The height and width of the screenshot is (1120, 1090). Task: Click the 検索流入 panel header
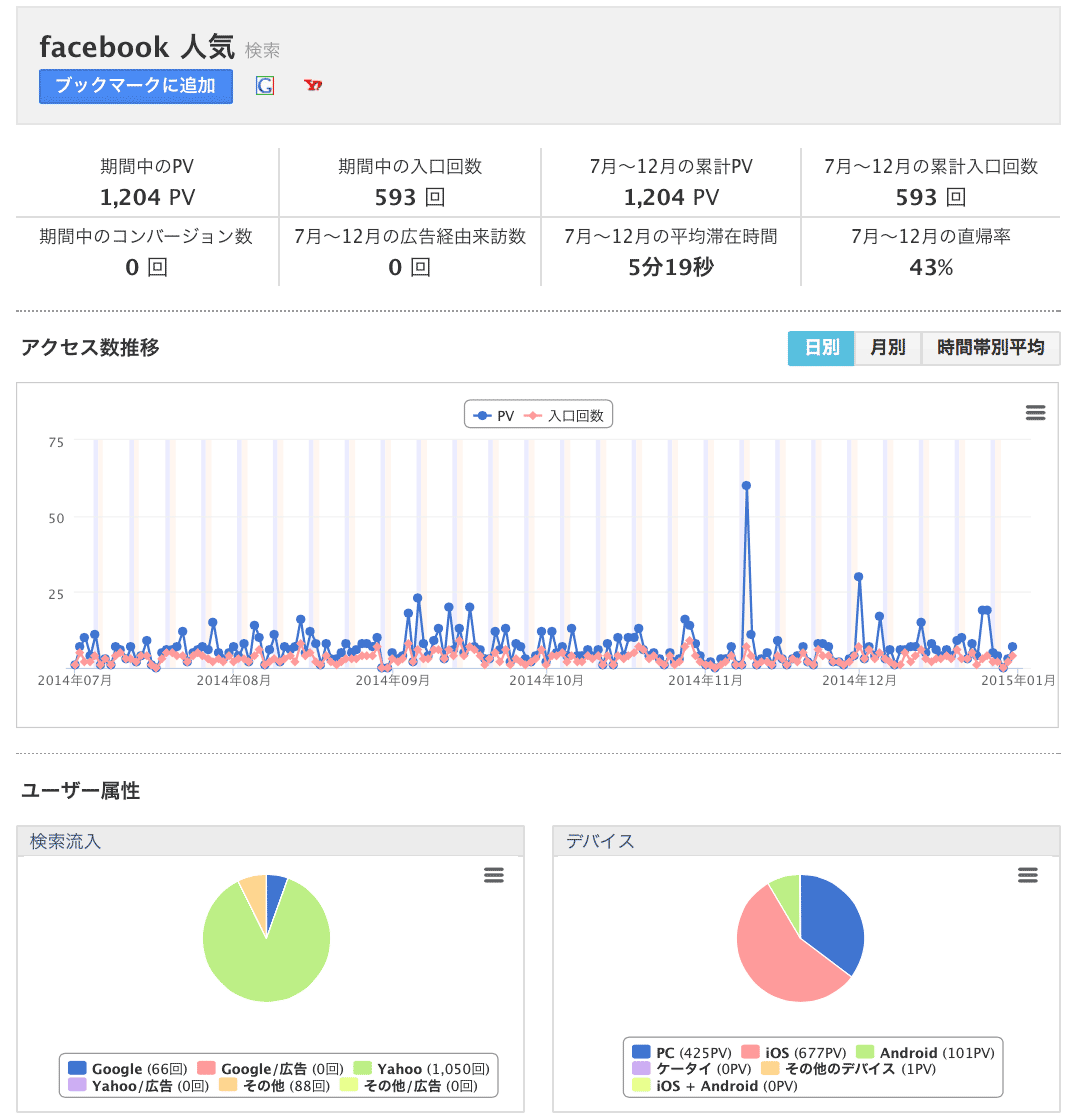(x=271, y=841)
